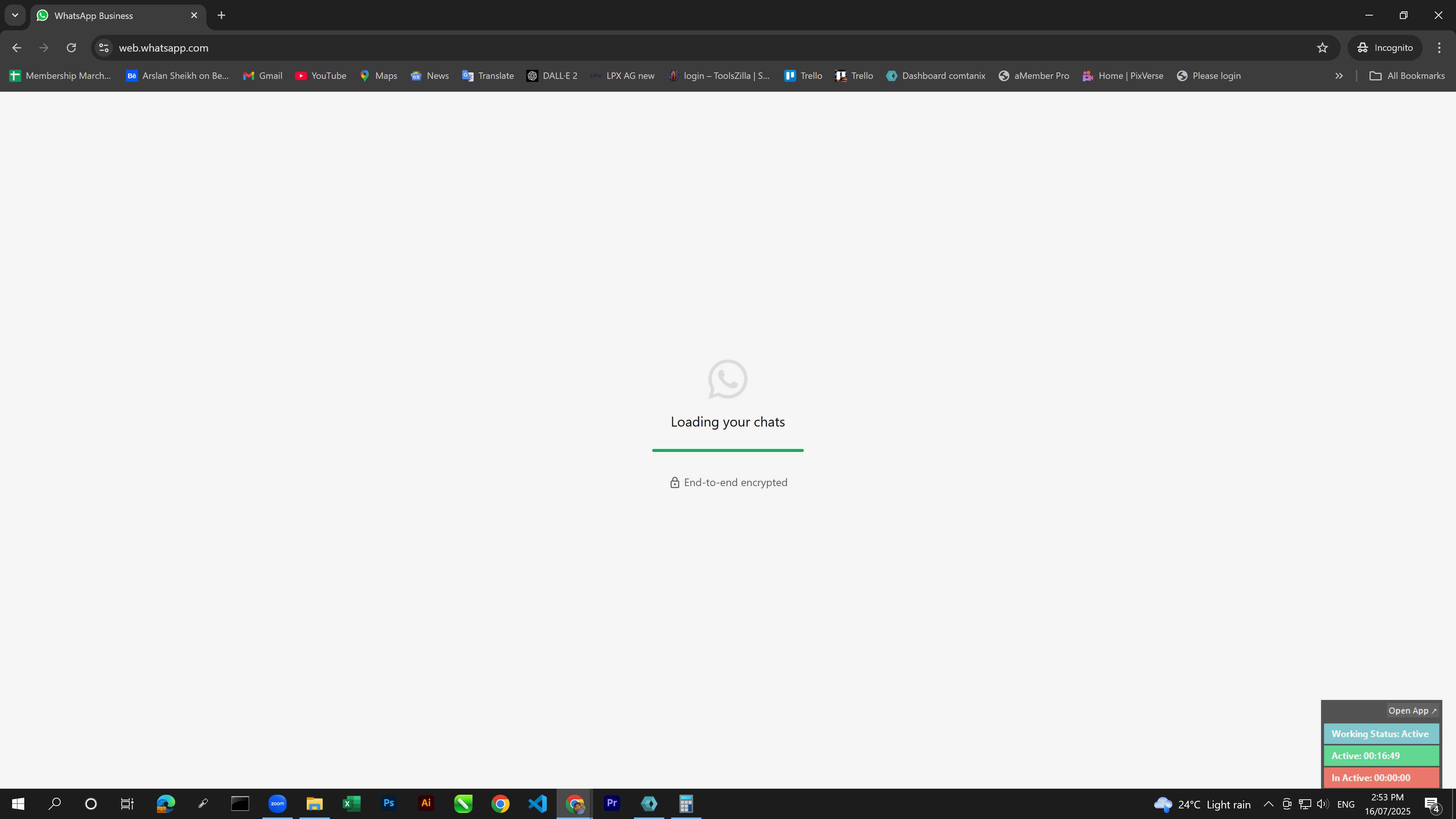Open login – ToolsZilla bookmark
1456x819 pixels.
719,76
